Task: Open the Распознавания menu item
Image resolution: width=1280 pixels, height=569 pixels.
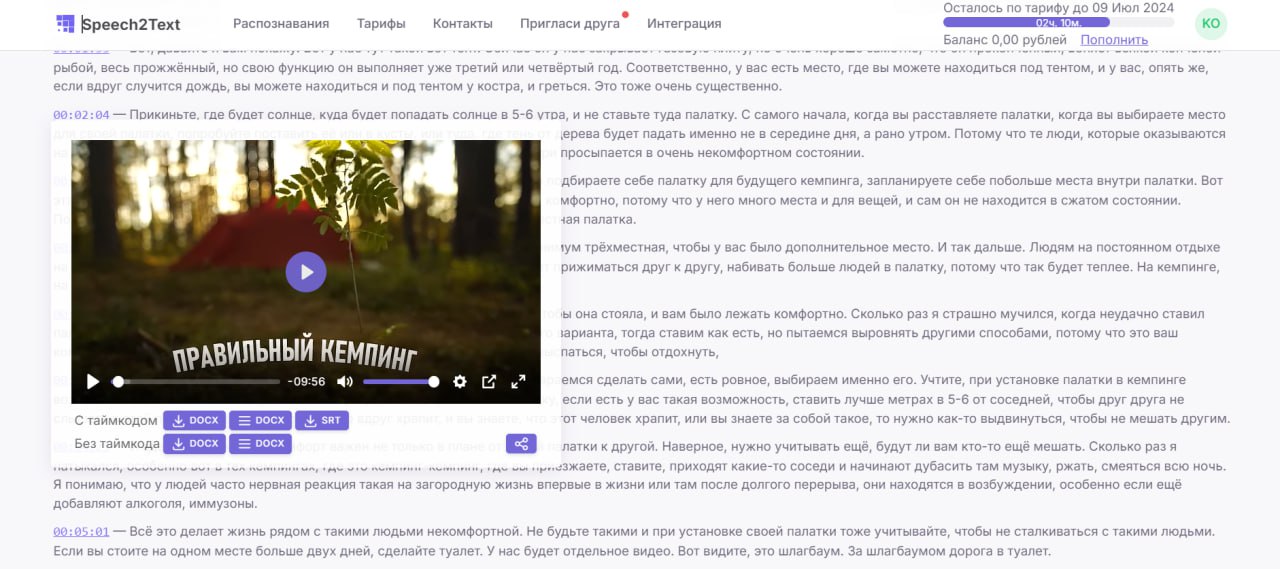Action: click(x=281, y=24)
